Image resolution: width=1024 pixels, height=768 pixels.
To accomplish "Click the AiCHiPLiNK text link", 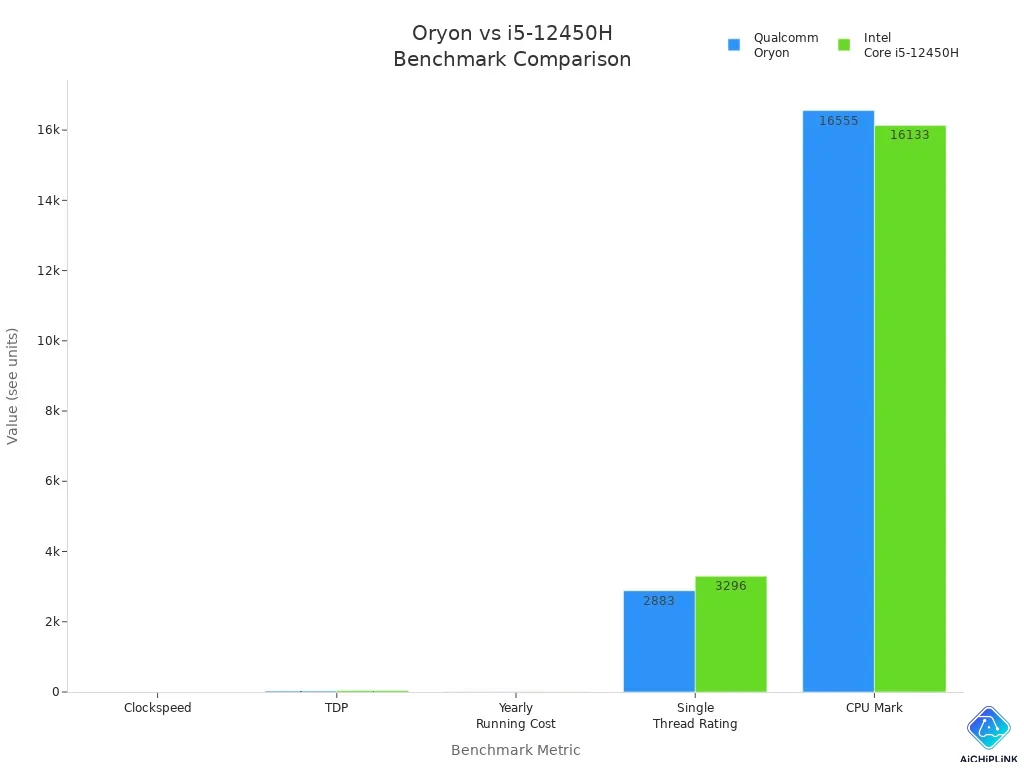I will pyautogui.click(x=988, y=757).
